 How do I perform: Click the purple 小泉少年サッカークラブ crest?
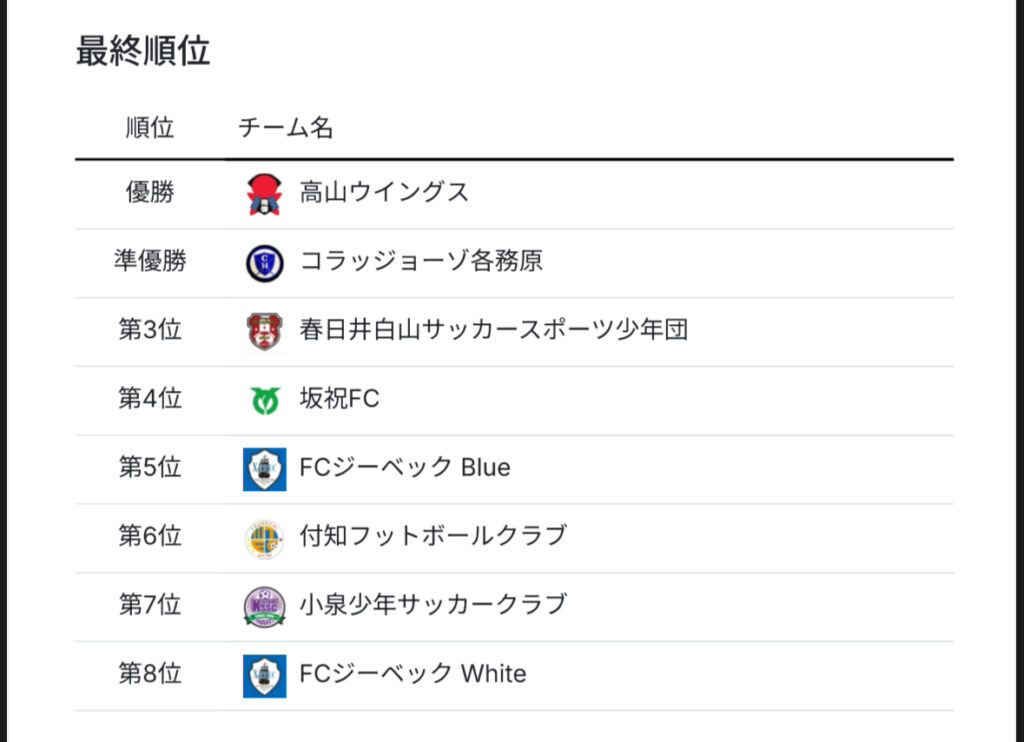(264, 607)
